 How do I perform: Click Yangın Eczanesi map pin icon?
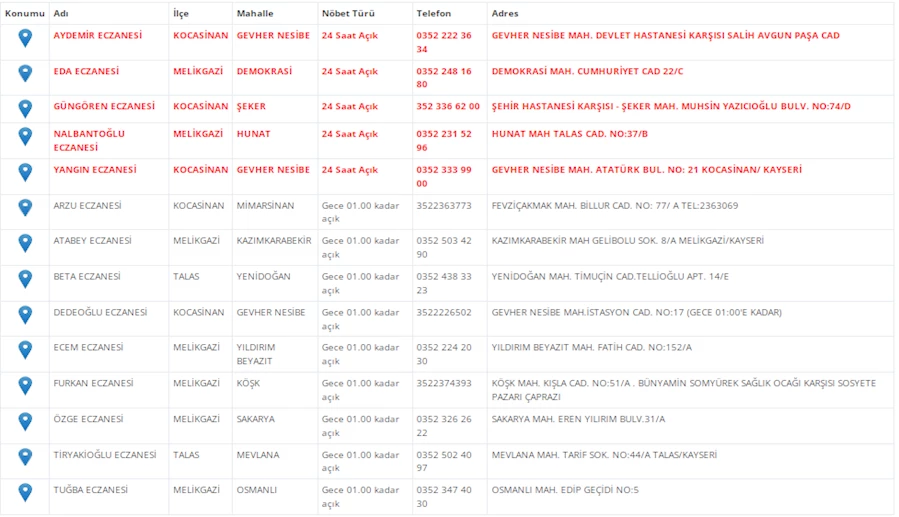(x=25, y=172)
